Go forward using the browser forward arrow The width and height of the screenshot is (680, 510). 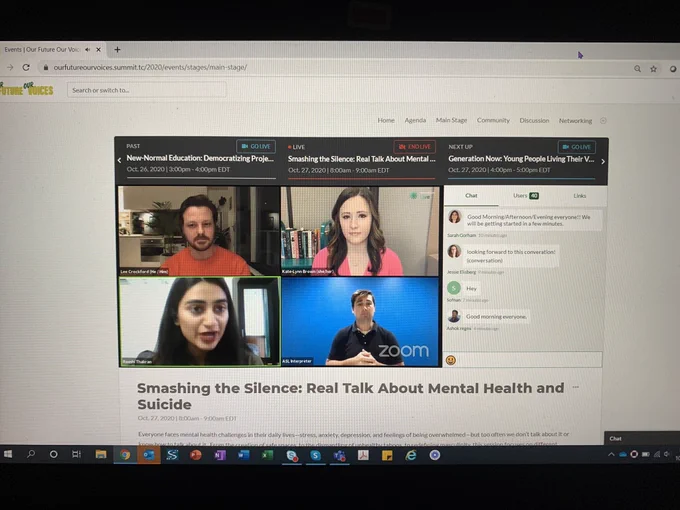click(x=10, y=67)
